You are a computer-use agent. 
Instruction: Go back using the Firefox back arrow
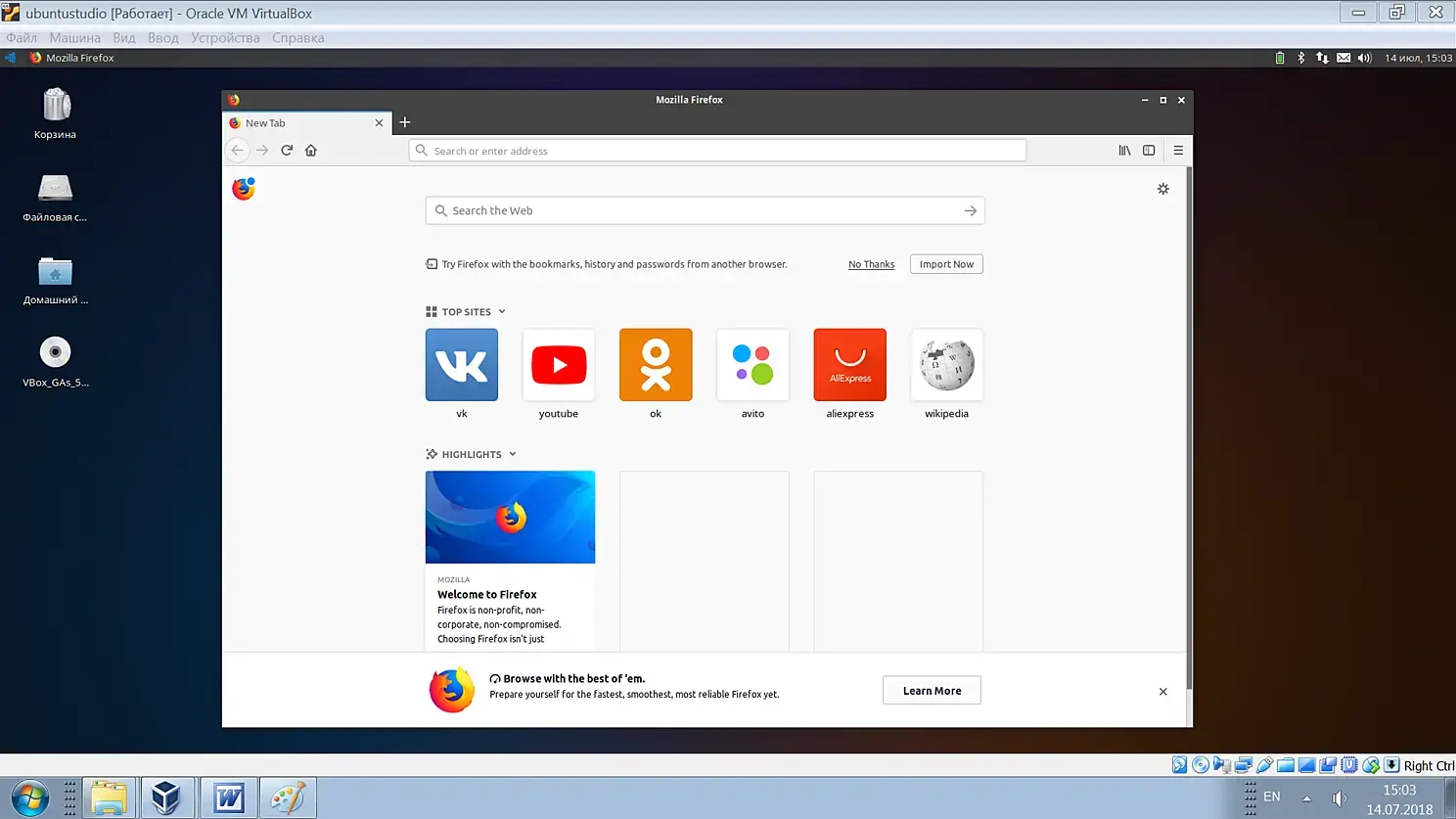point(237,151)
